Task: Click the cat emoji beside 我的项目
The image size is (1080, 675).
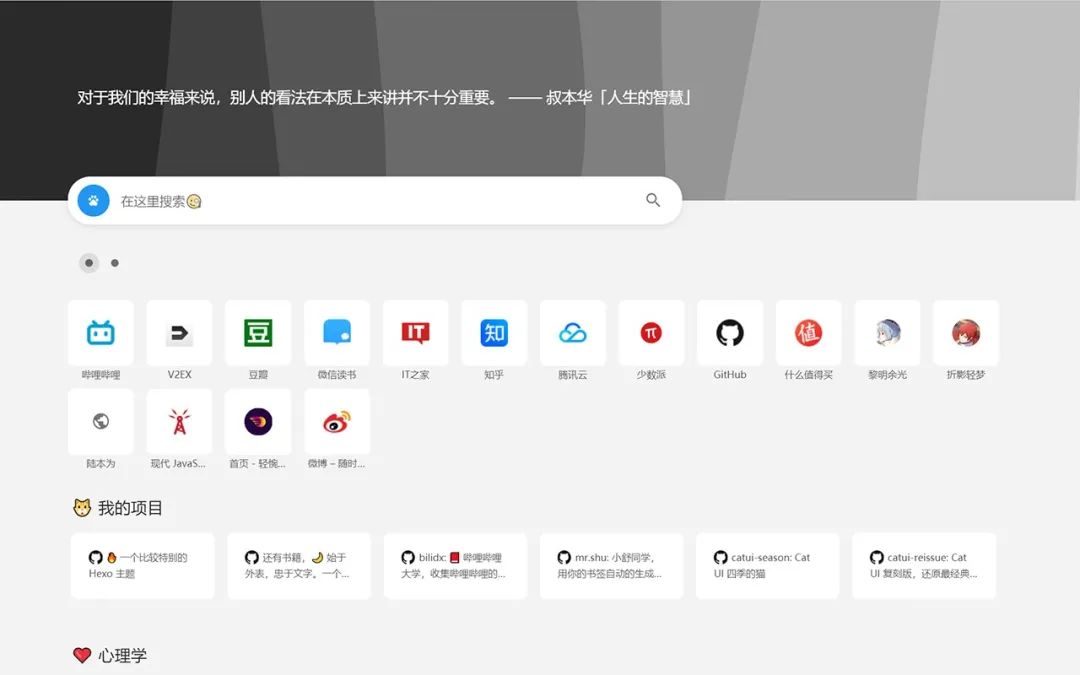Action: point(82,508)
